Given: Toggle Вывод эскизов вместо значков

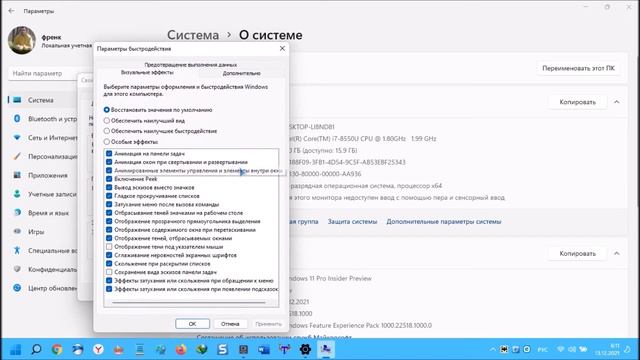Looking at the screenshot, I should click(x=109, y=187).
